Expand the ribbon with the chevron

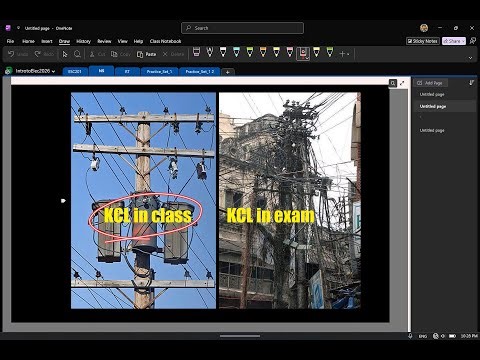tap(470, 58)
